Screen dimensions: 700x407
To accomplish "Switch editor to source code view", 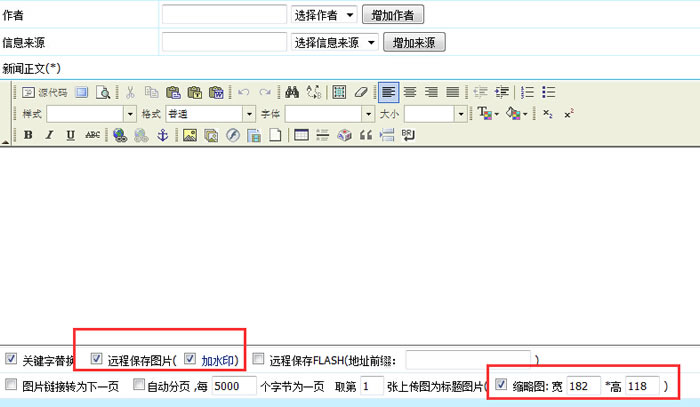I will click(45, 92).
